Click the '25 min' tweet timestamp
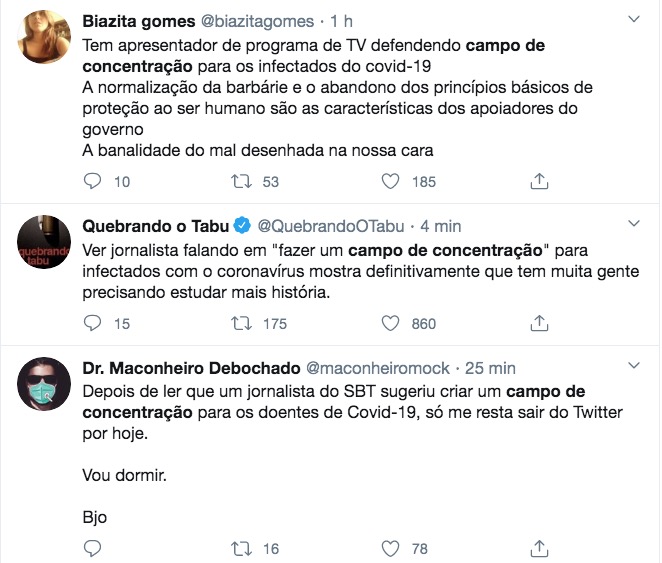662x563 pixels. [x=491, y=368]
